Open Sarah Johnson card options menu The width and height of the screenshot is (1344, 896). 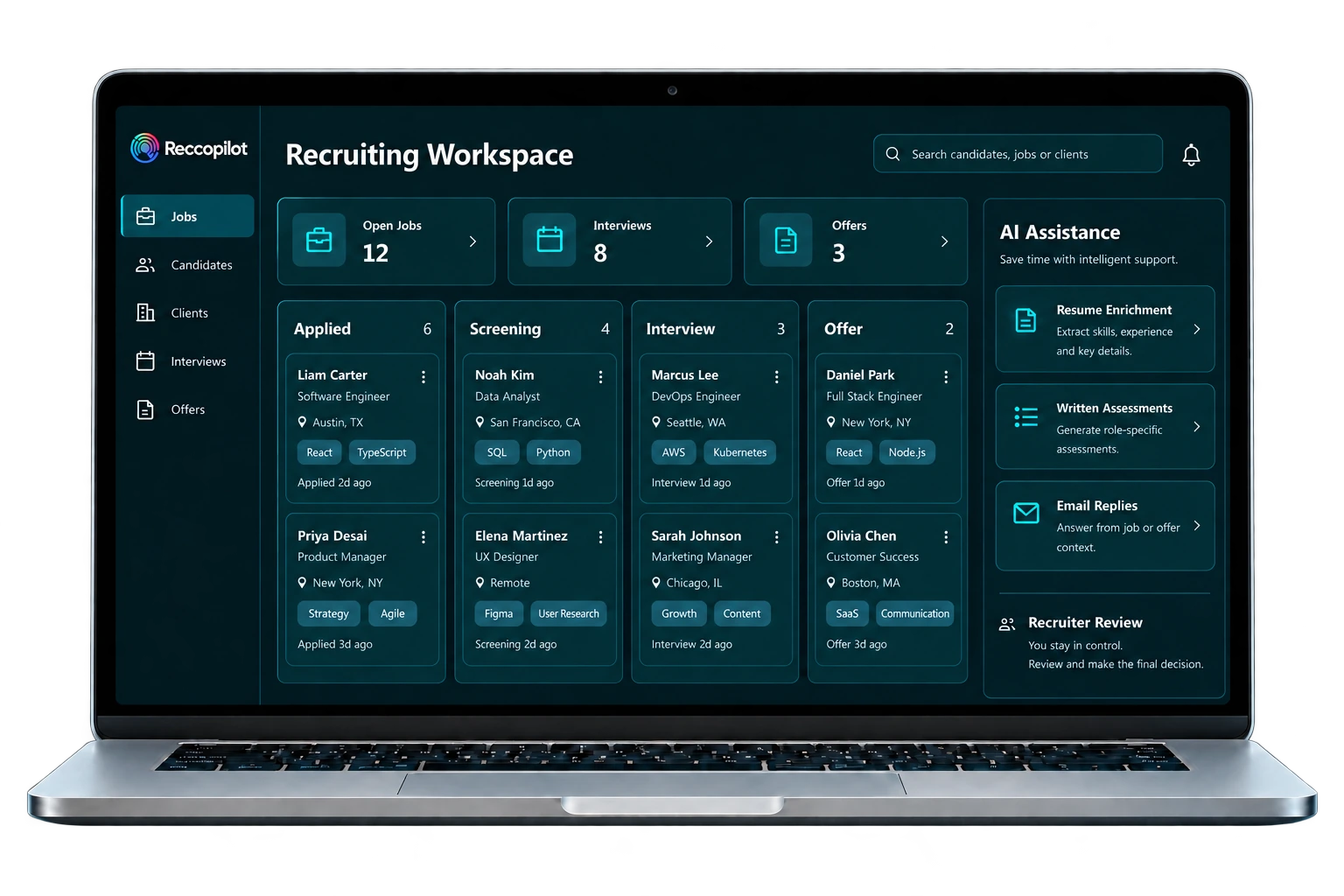tap(776, 537)
